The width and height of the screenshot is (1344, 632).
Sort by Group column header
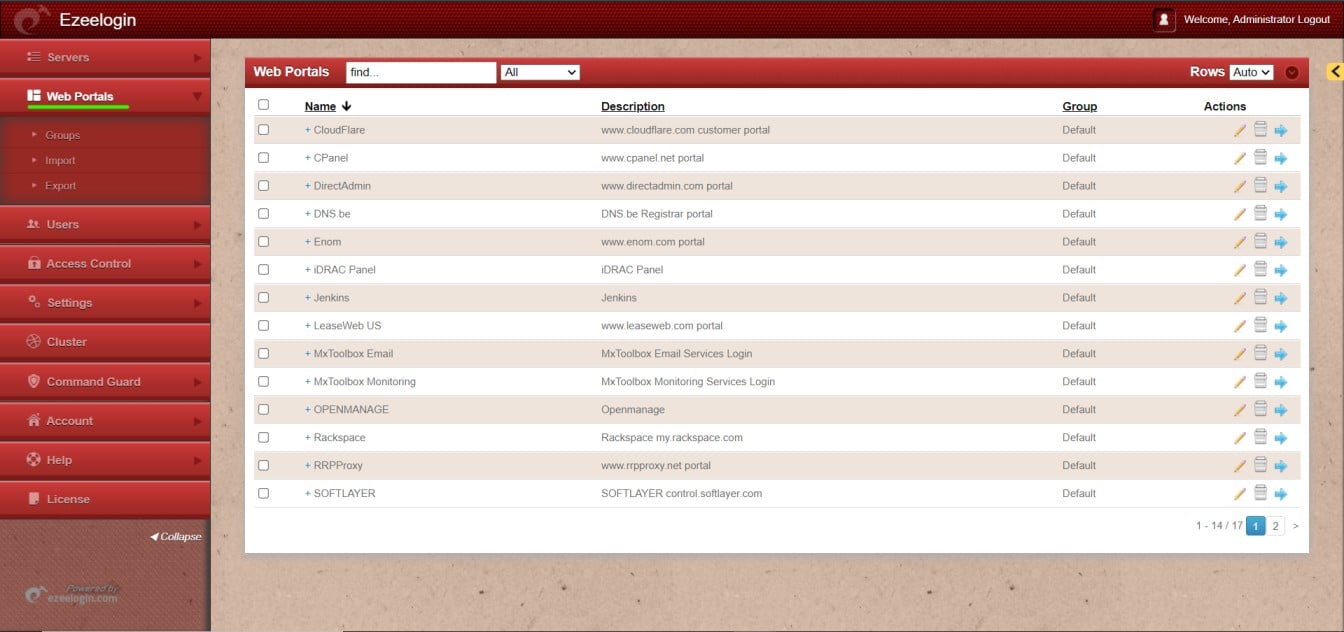pyautogui.click(x=1079, y=106)
